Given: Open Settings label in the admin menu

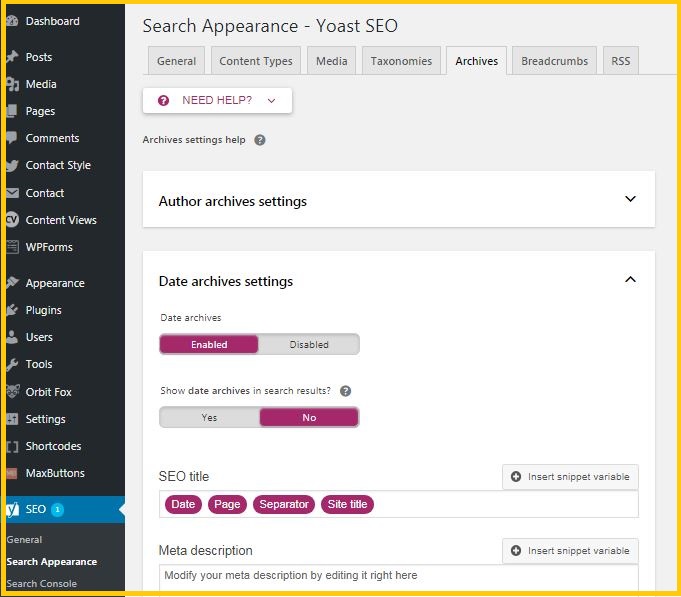Looking at the screenshot, I should click(x=46, y=419).
